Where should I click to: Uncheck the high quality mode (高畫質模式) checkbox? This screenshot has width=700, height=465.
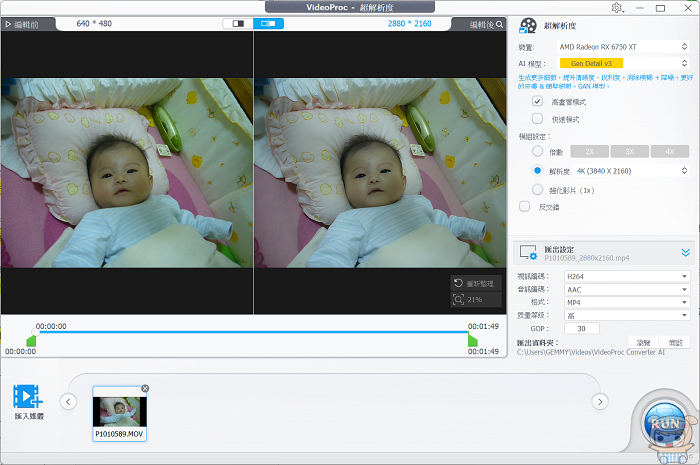(x=538, y=101)
